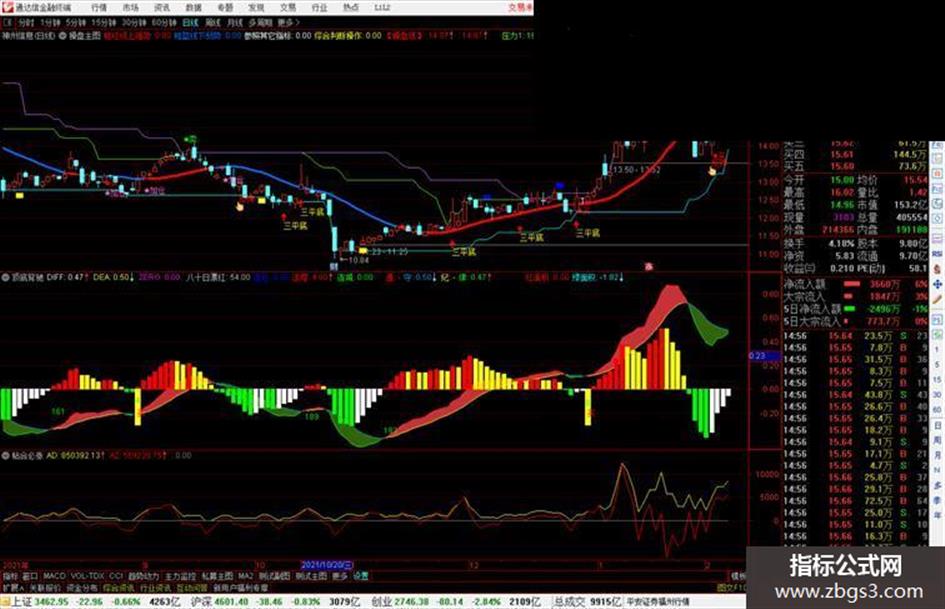Open the 发现 menu
The image size is (945, 609).
point(256,7)
